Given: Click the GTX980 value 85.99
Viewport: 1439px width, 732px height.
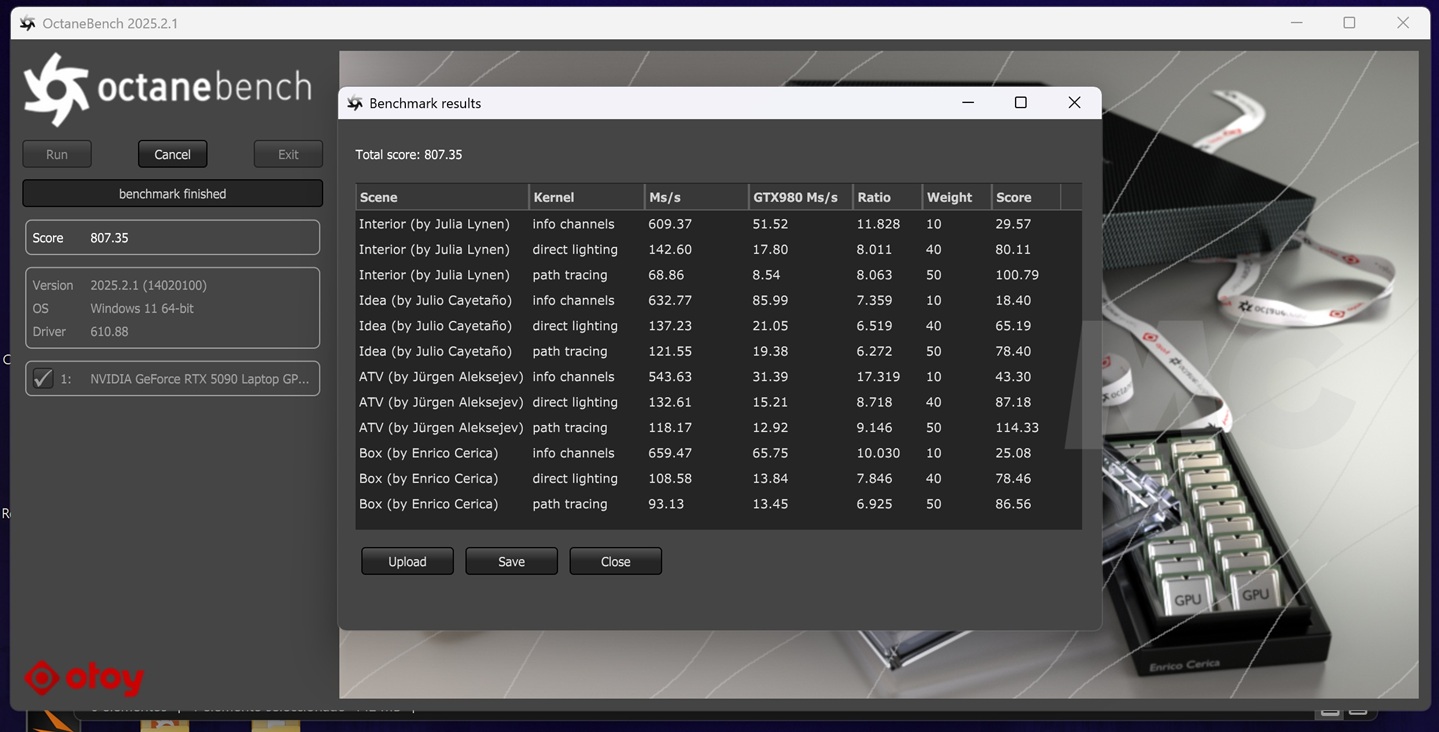Looking at the screenshot, I should (770, 300).
